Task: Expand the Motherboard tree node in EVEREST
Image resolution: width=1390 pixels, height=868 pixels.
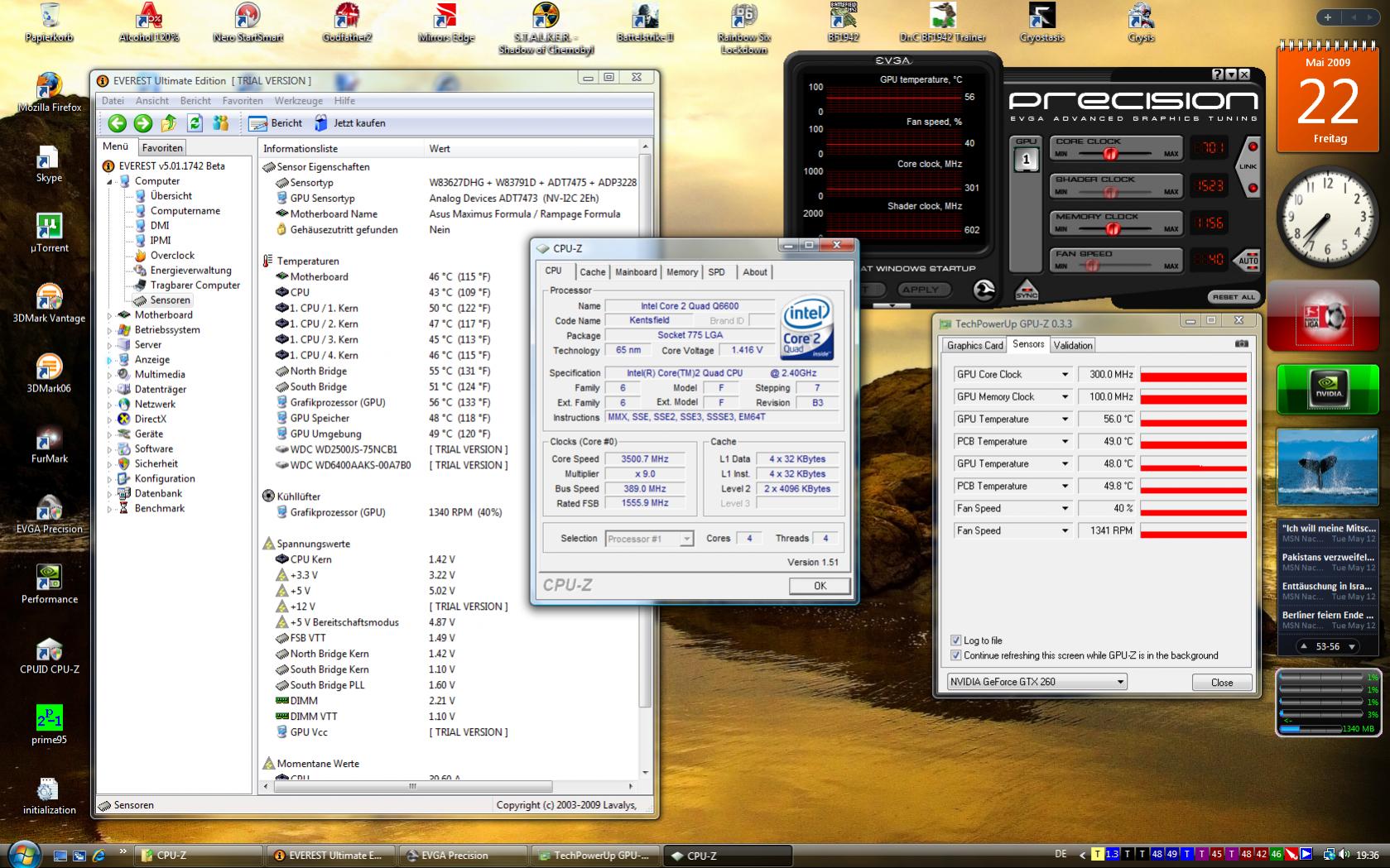Action: [x=109, y=315]
